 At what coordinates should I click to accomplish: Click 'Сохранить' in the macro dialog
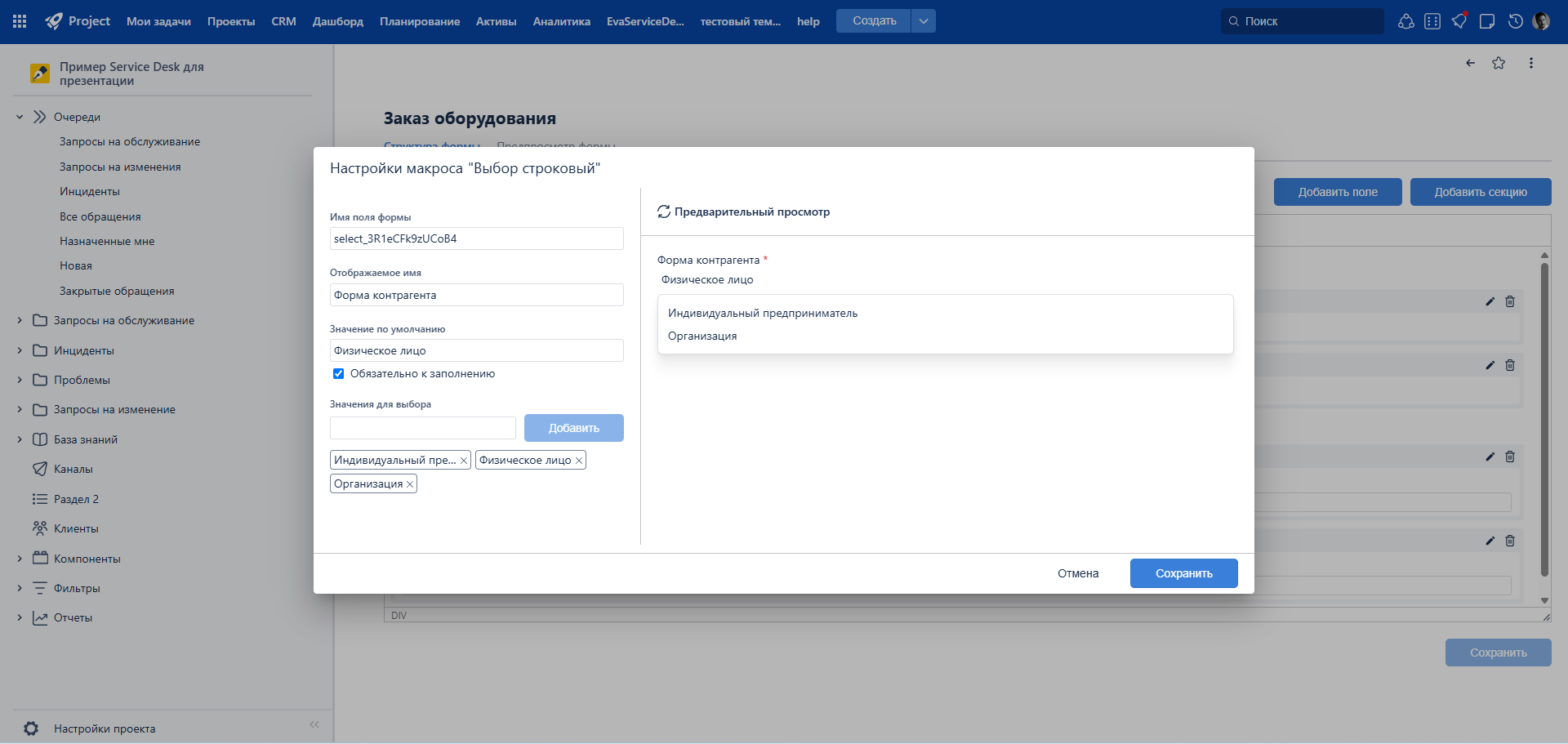(1183, 573)
